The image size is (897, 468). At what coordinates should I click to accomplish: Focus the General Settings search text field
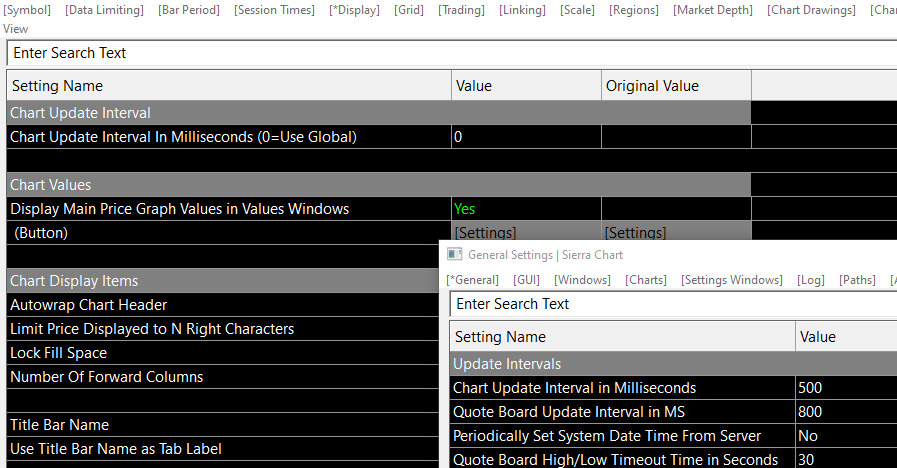click(x=673, y=304)
